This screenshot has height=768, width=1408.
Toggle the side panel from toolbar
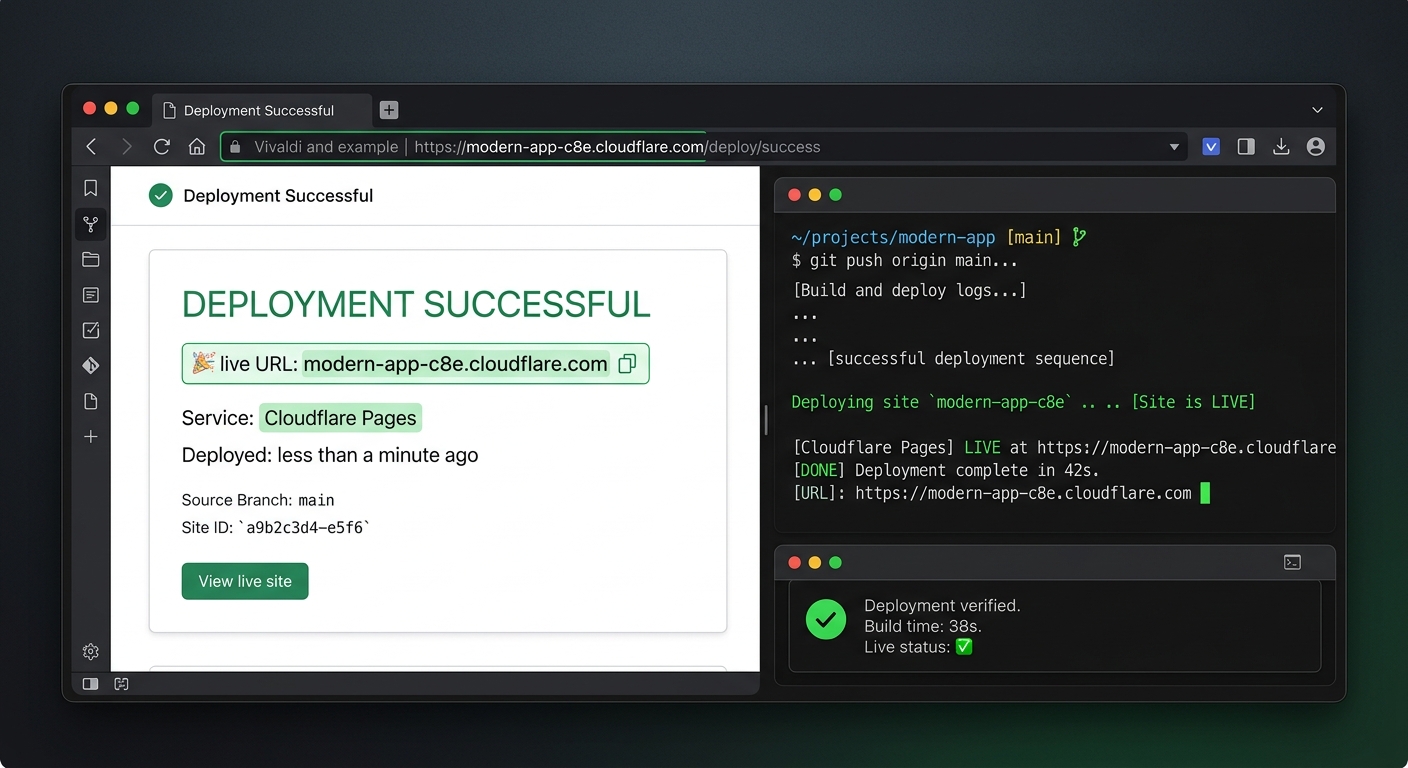(1246, 147)
